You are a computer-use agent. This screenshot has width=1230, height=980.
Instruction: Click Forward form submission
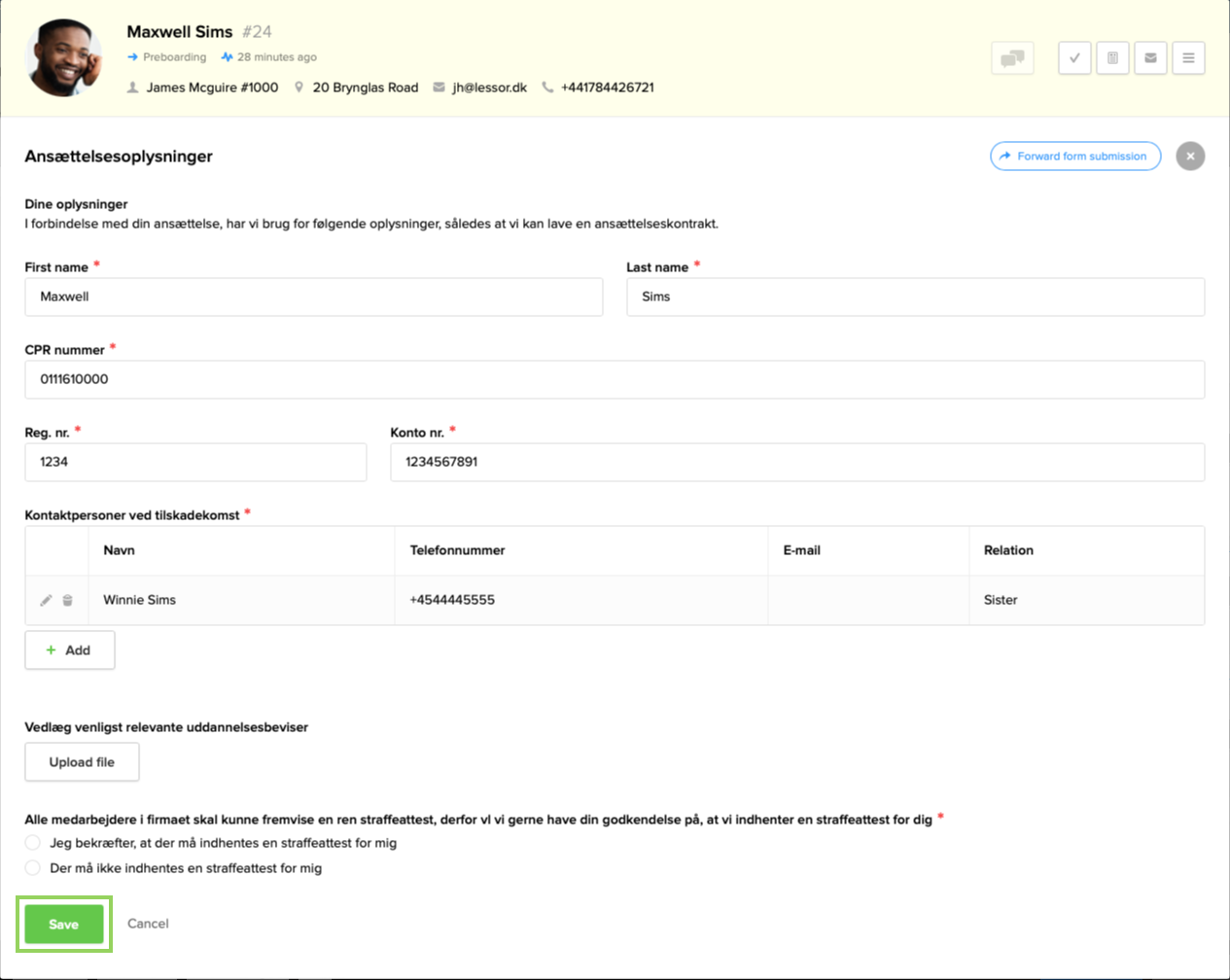click(1074, 156)
